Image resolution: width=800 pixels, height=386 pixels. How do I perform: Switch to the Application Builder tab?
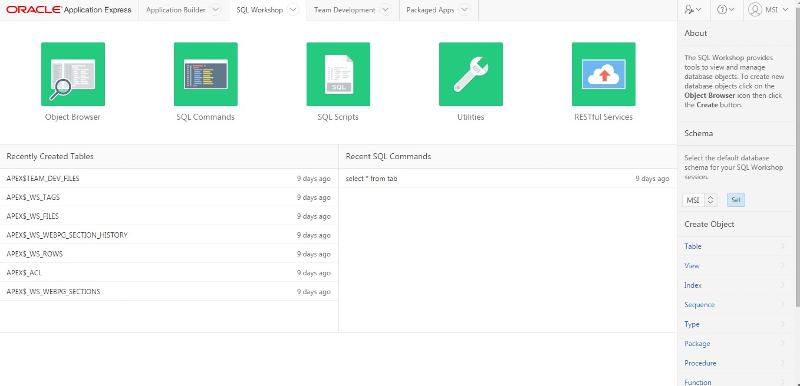coord(176,10)
